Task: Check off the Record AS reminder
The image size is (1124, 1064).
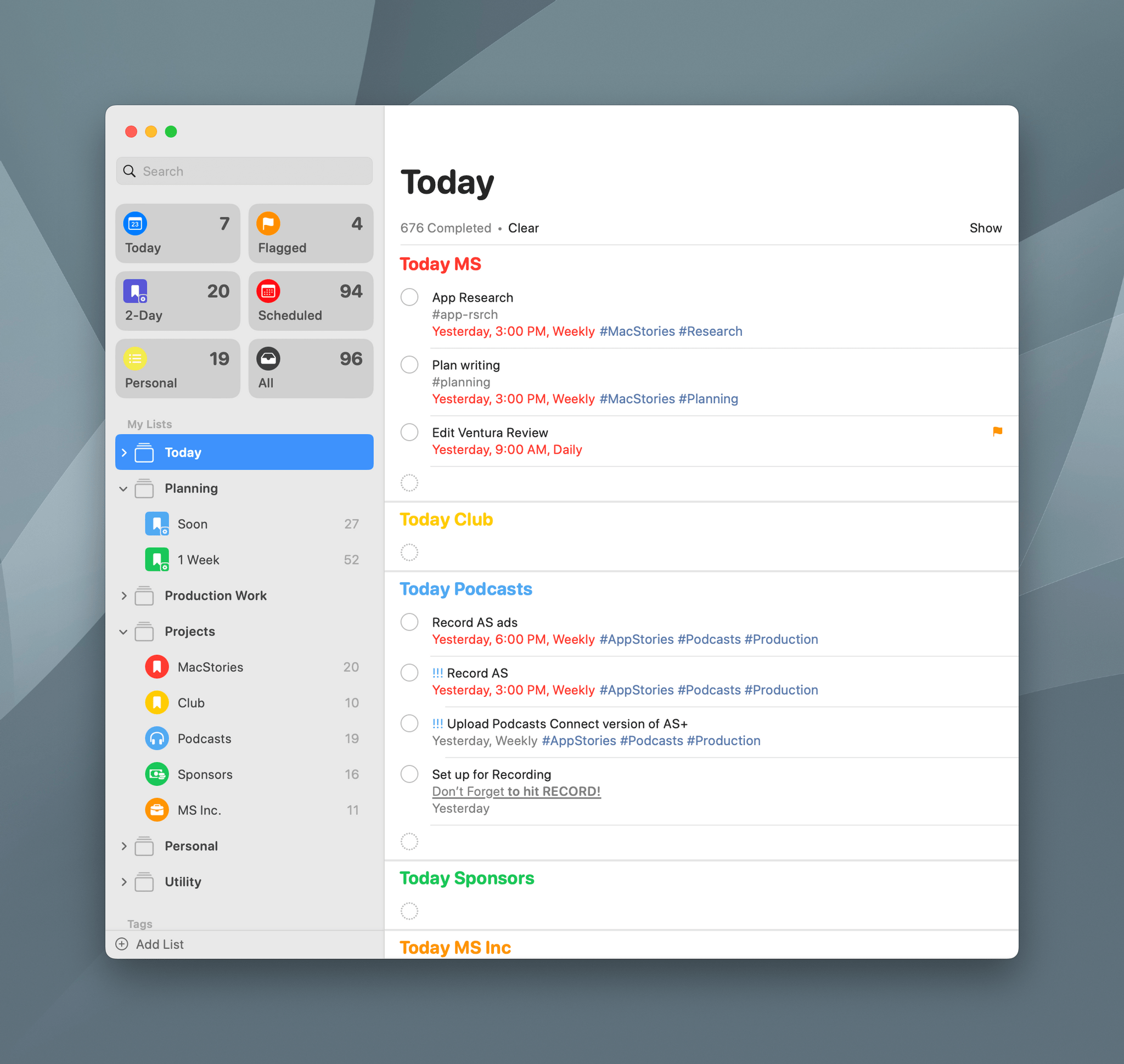Action: 409,672
